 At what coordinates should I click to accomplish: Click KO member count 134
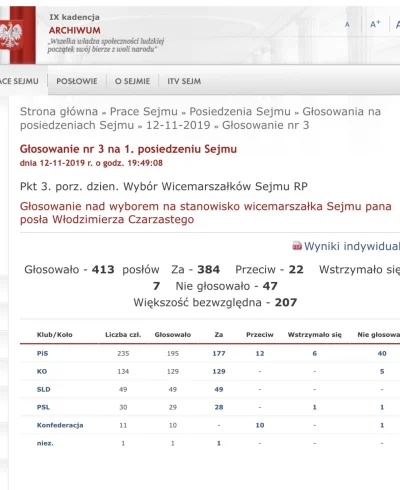click(123, 371)
